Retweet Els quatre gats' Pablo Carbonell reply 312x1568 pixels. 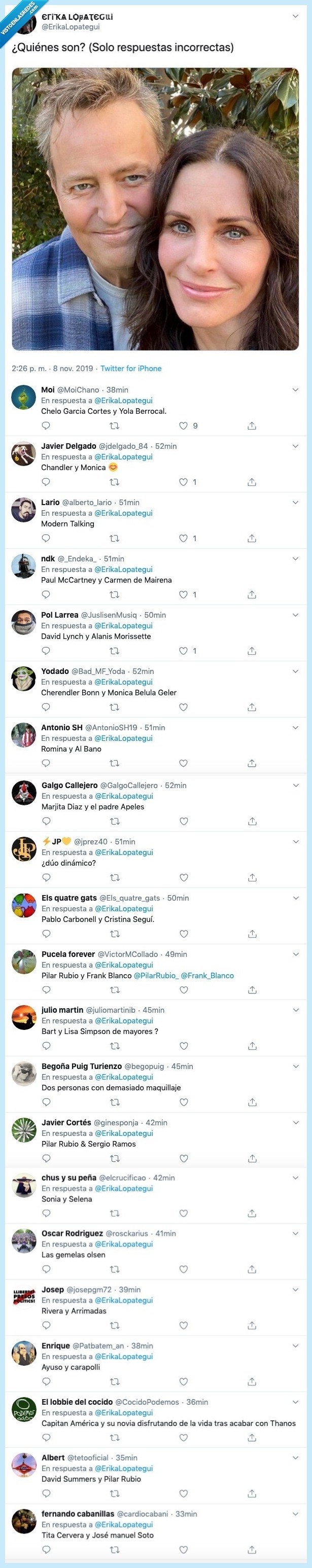[115, 934]
